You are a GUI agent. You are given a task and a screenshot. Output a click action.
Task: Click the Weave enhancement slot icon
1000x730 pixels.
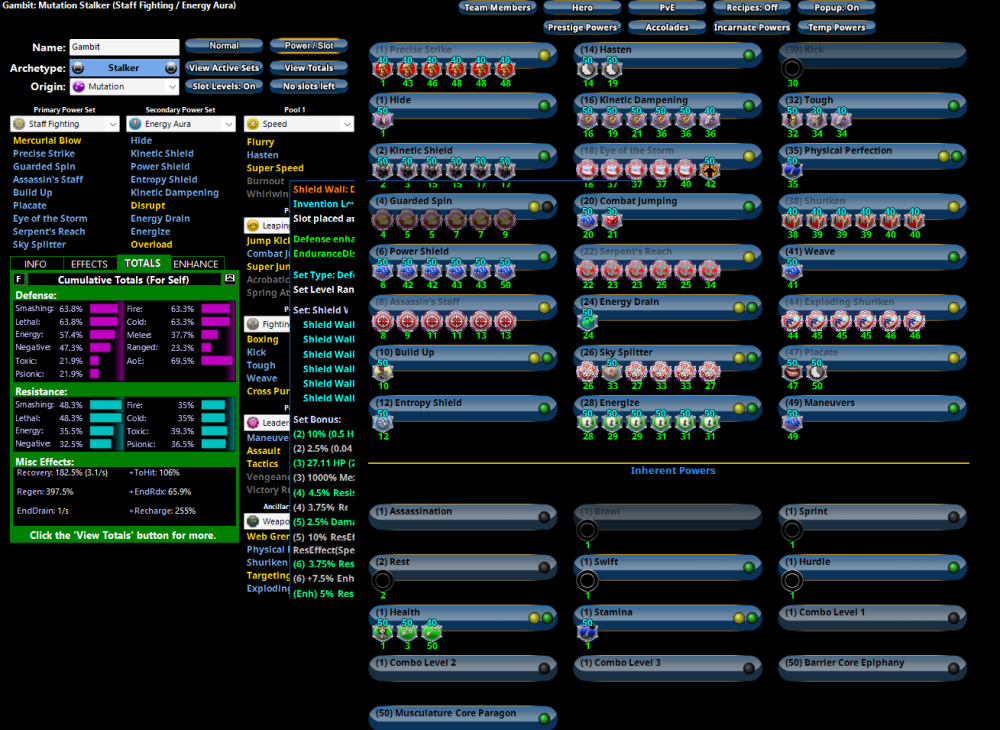click(x=793, y=271)
